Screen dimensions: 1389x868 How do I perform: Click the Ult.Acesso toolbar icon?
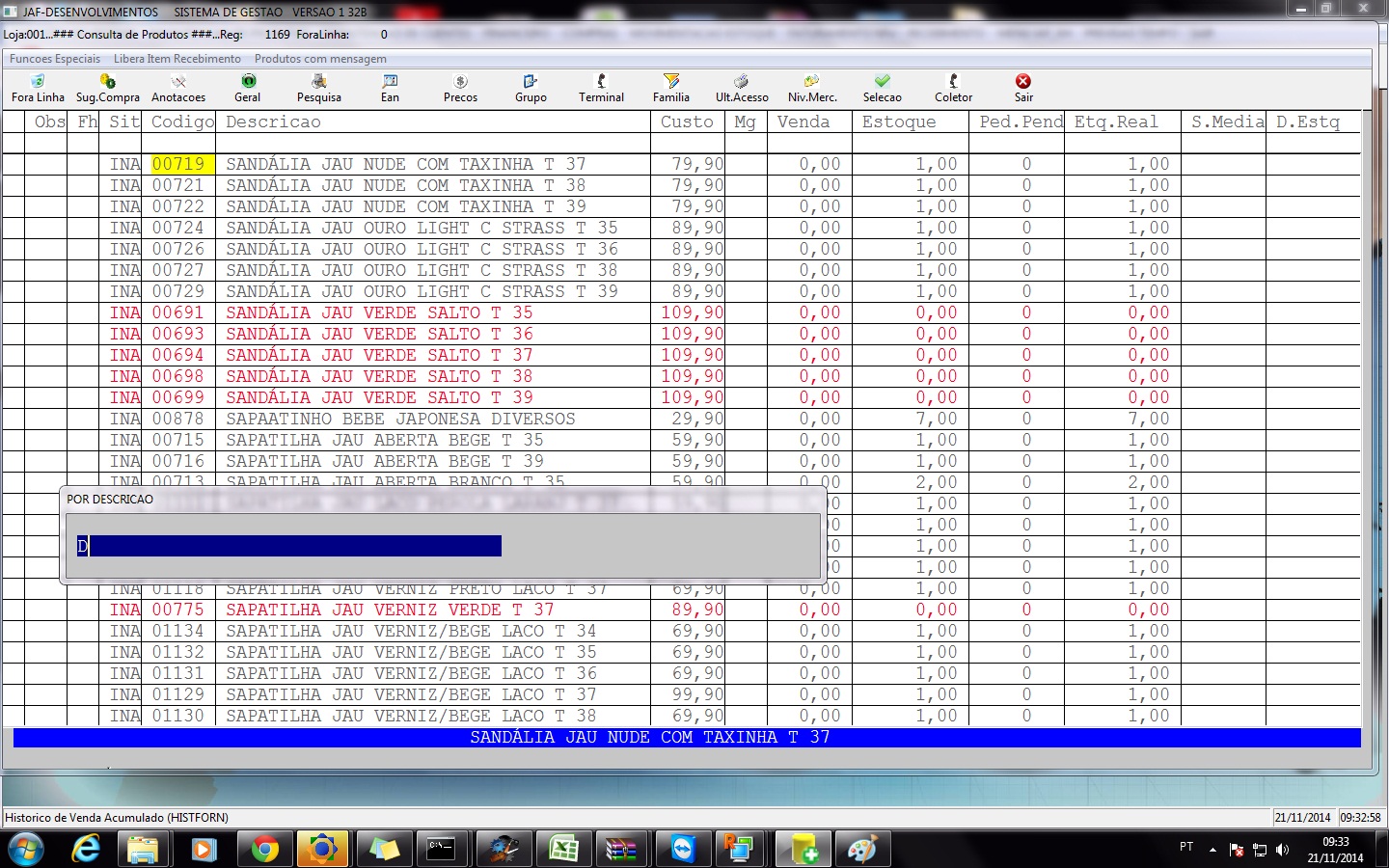tap(742, 82)
